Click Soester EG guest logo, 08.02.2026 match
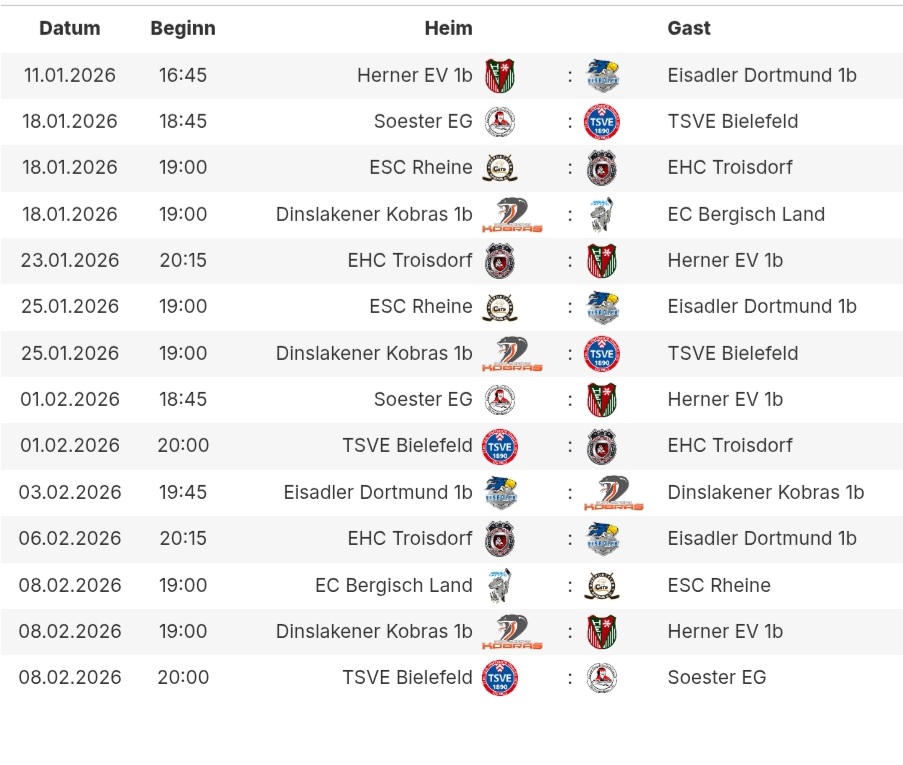 click(x=602, y=678)
